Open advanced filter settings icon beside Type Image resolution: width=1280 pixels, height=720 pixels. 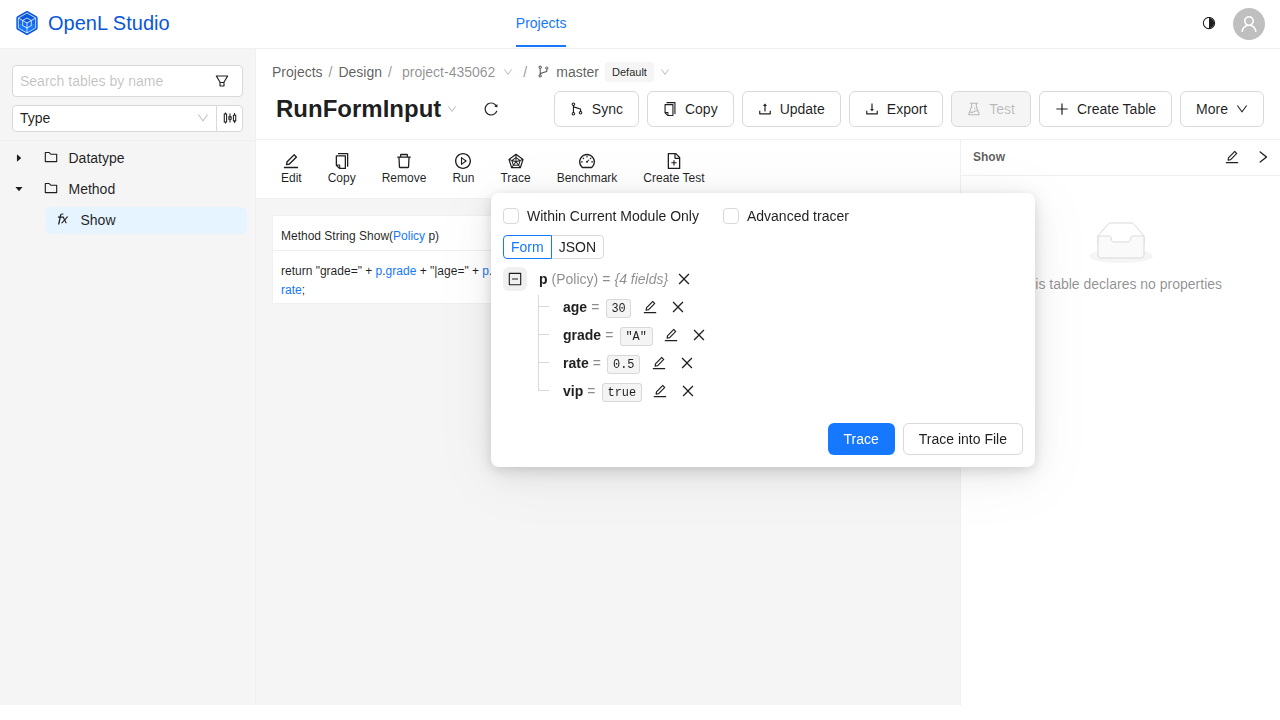tap(230, 118)
